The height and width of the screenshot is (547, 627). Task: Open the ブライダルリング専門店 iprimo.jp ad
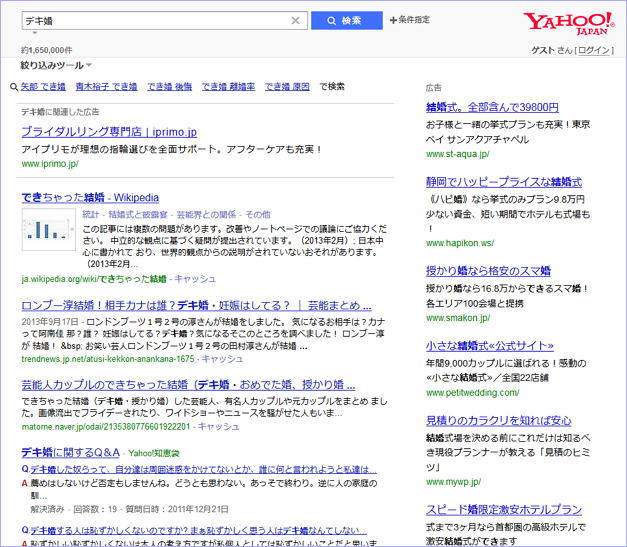(109, 132)
